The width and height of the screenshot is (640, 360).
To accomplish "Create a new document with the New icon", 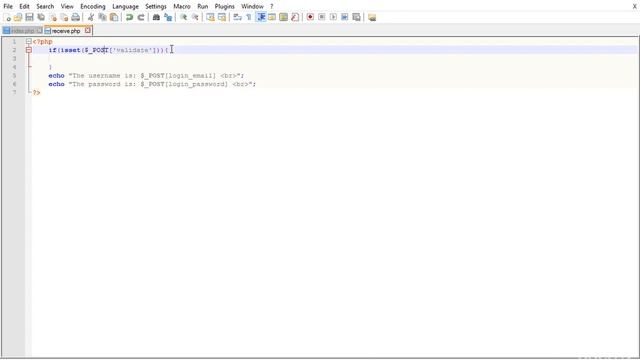I will [7, 17].
